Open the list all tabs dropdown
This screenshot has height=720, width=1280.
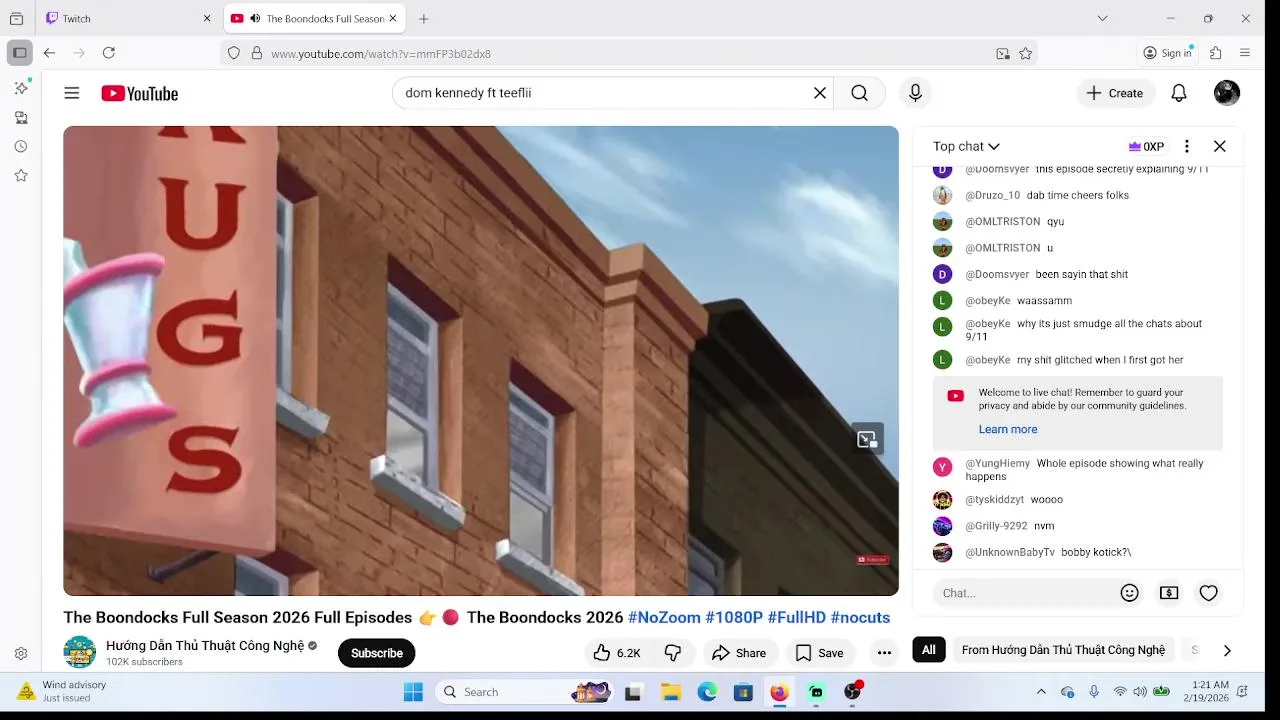(1102, 18)
